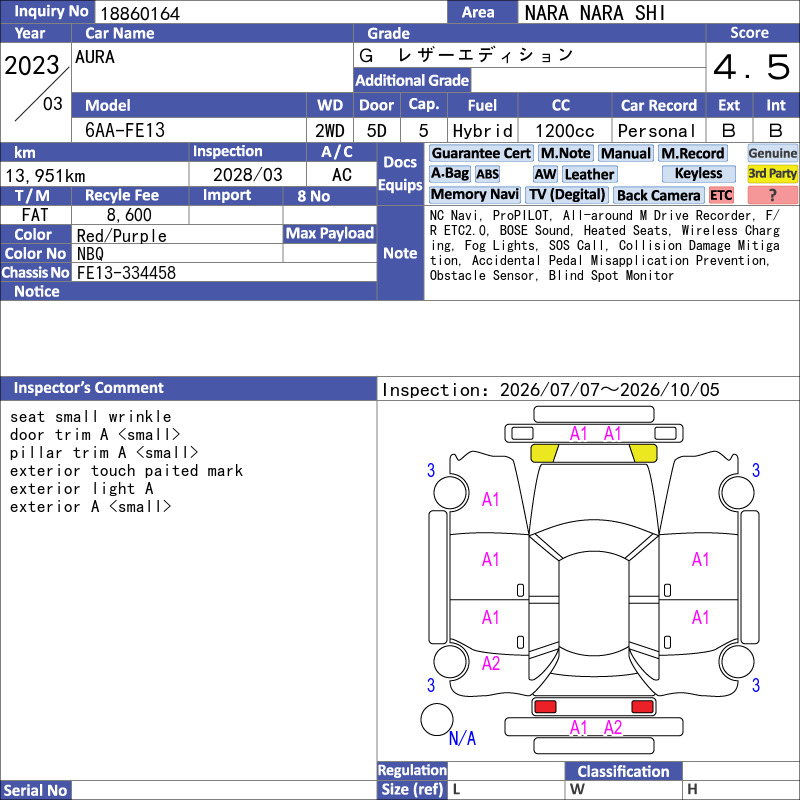Click the comment line exterior light A

tap(82, 488)
